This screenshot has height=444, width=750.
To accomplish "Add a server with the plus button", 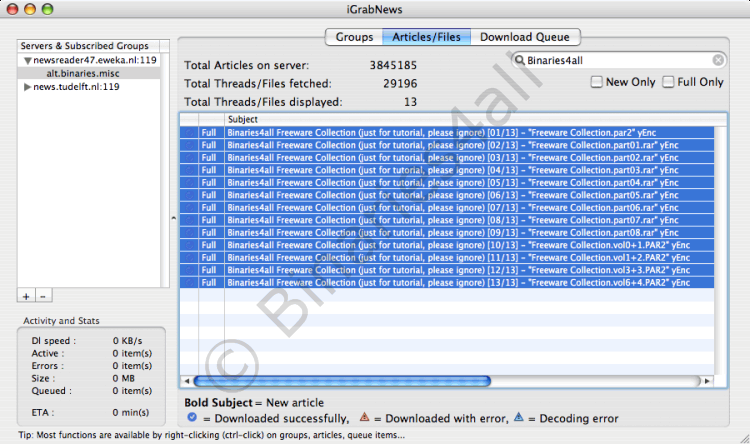I will click(x=26, y=296).
